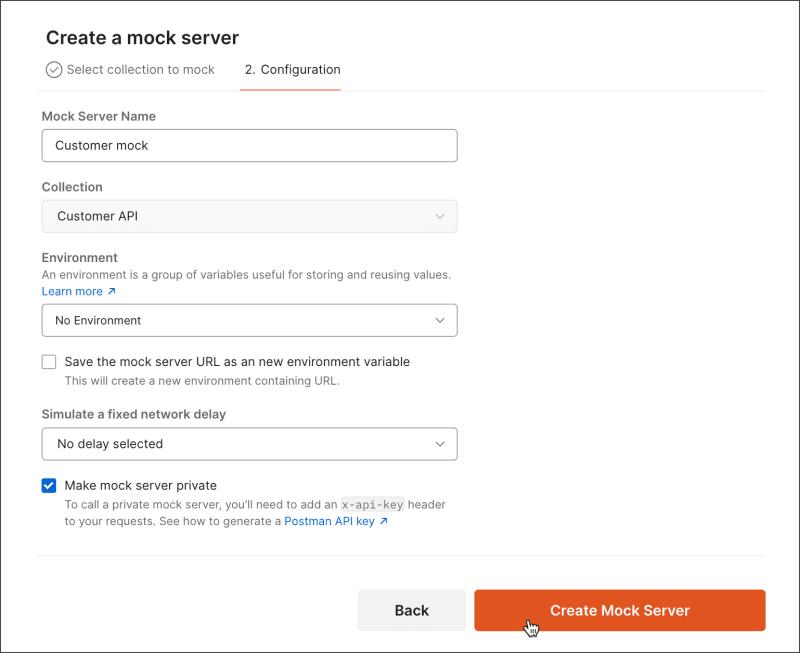Switch to the Configuration tab

(x=292, y=70)
